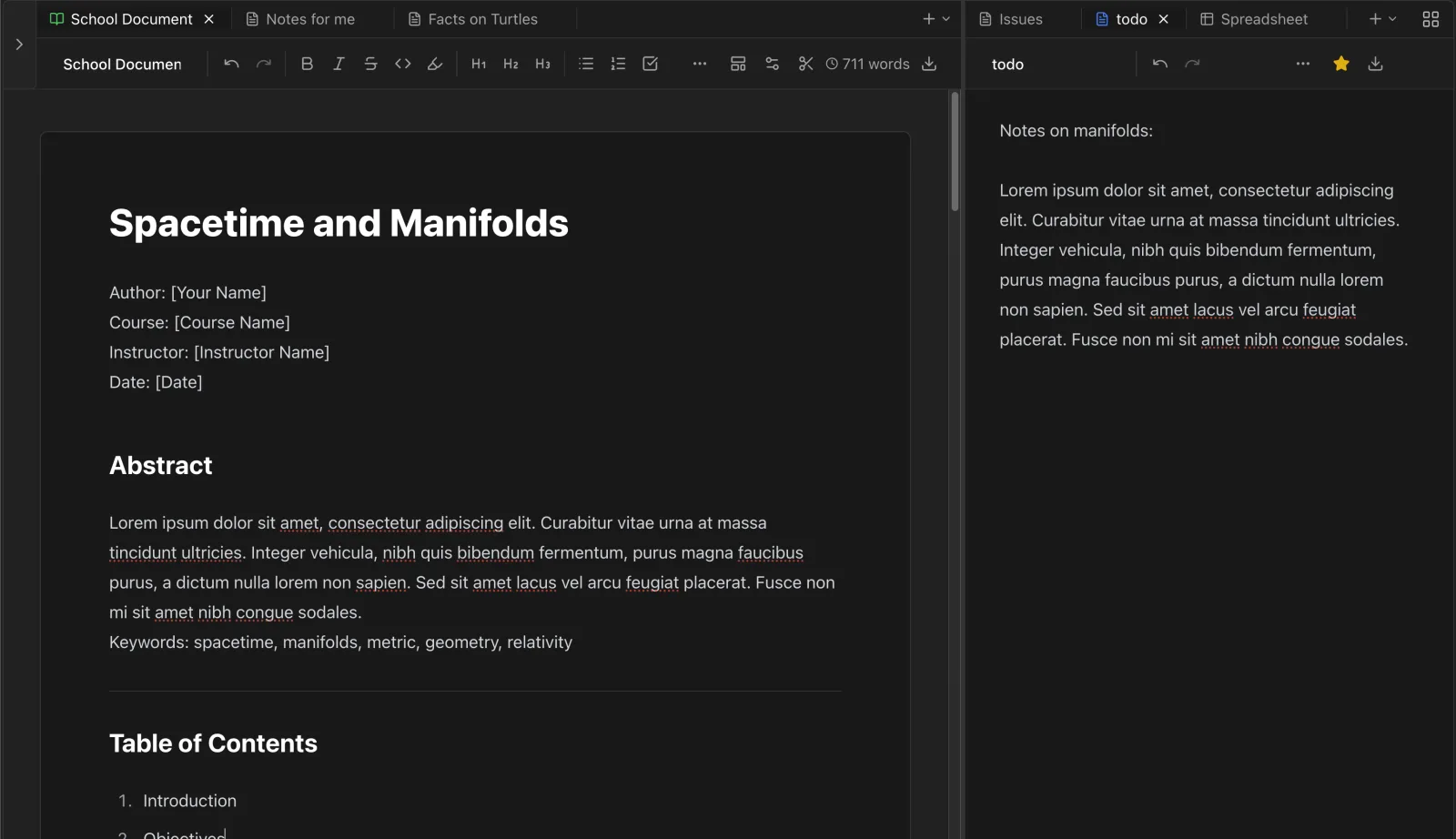
Task: Select the todo tab
Action: pos(1131,19)
